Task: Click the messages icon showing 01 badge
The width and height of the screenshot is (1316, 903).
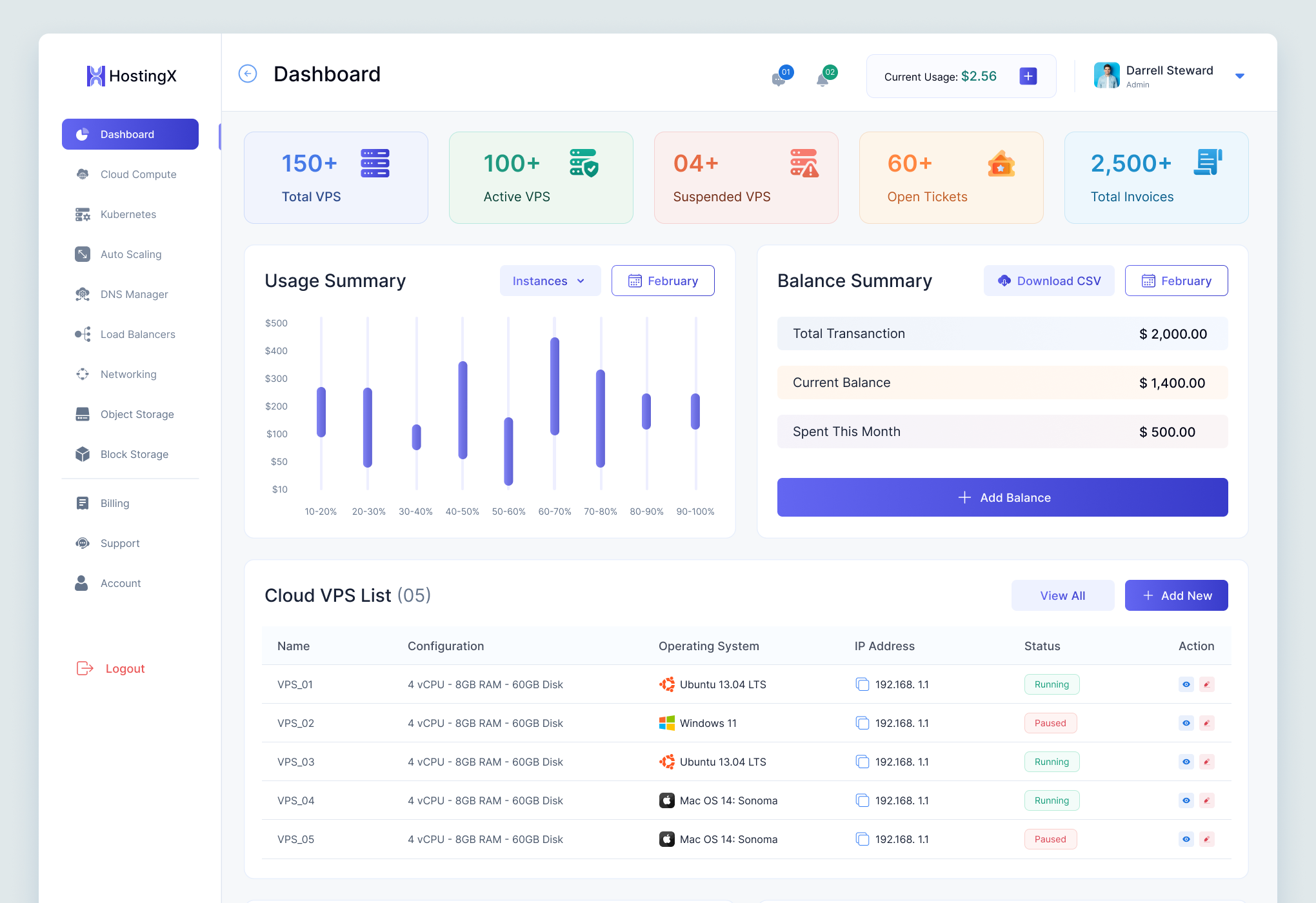Action: click(779, 78)
